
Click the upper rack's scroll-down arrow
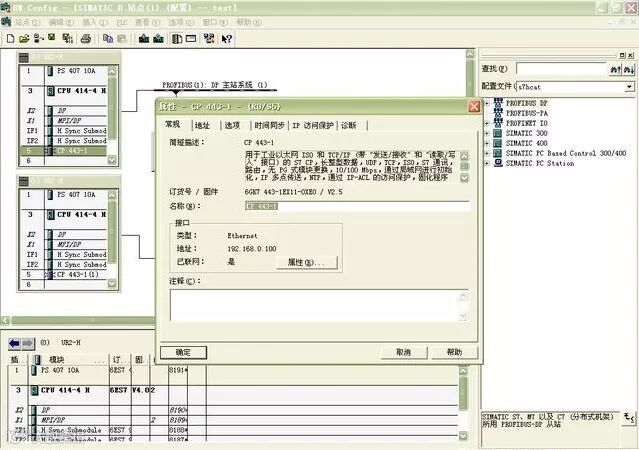pos(112,160)
